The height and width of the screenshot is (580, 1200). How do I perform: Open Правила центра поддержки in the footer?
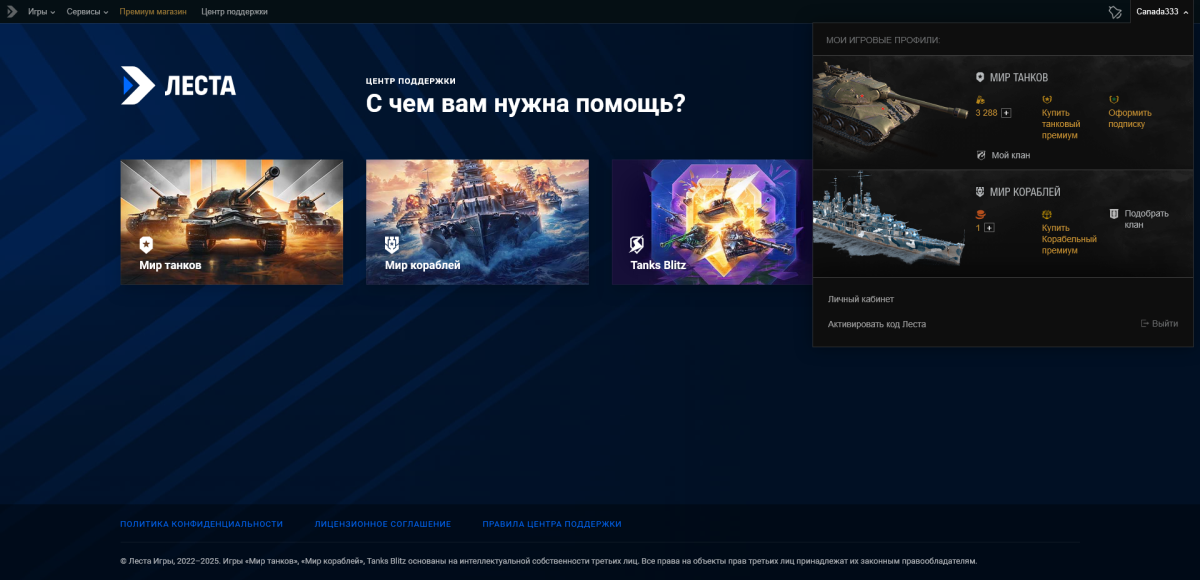point(552,524)
